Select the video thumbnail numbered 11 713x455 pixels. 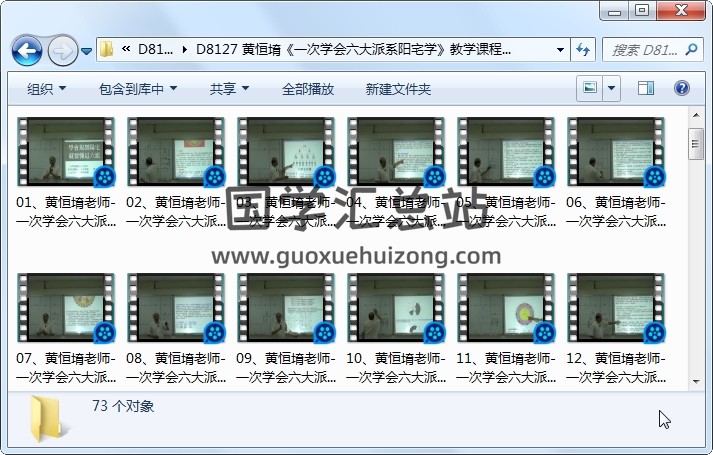tap(506, 308)
